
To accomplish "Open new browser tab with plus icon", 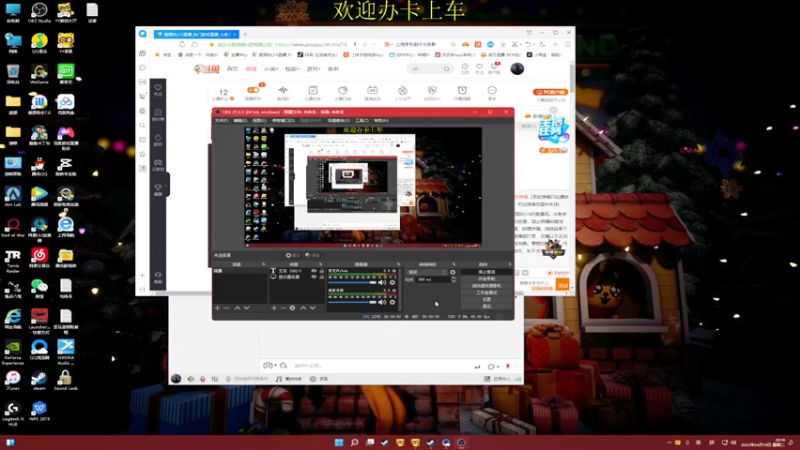I will point(245,34).
